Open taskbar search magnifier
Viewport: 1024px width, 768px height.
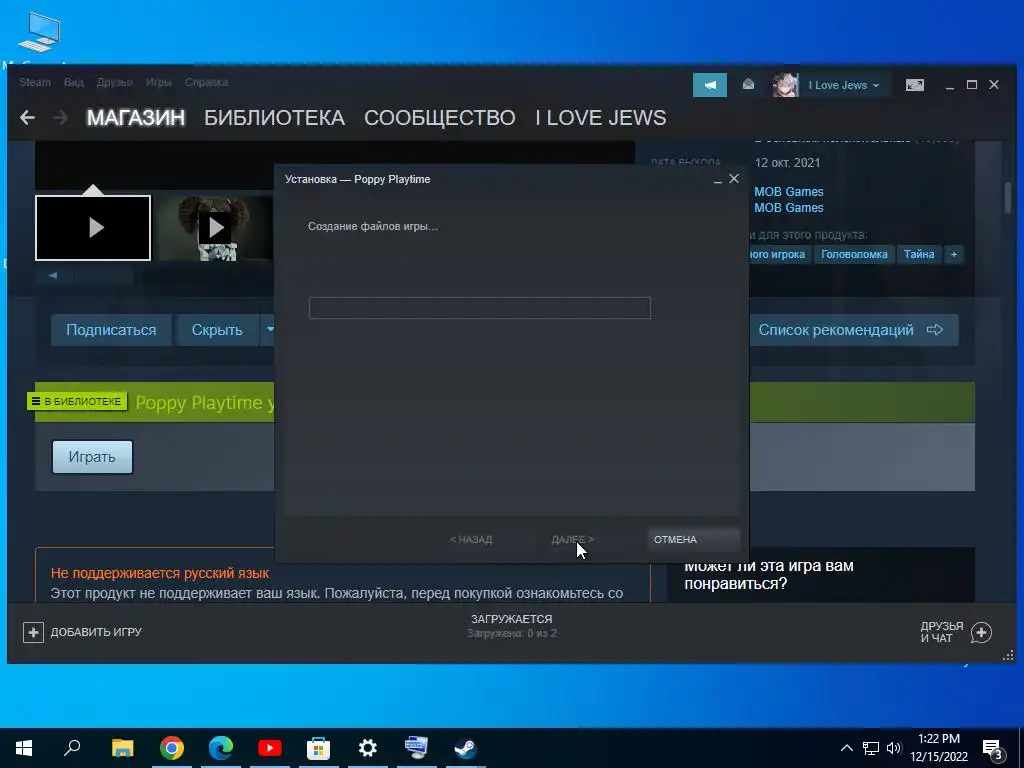[x=72, y=748]
